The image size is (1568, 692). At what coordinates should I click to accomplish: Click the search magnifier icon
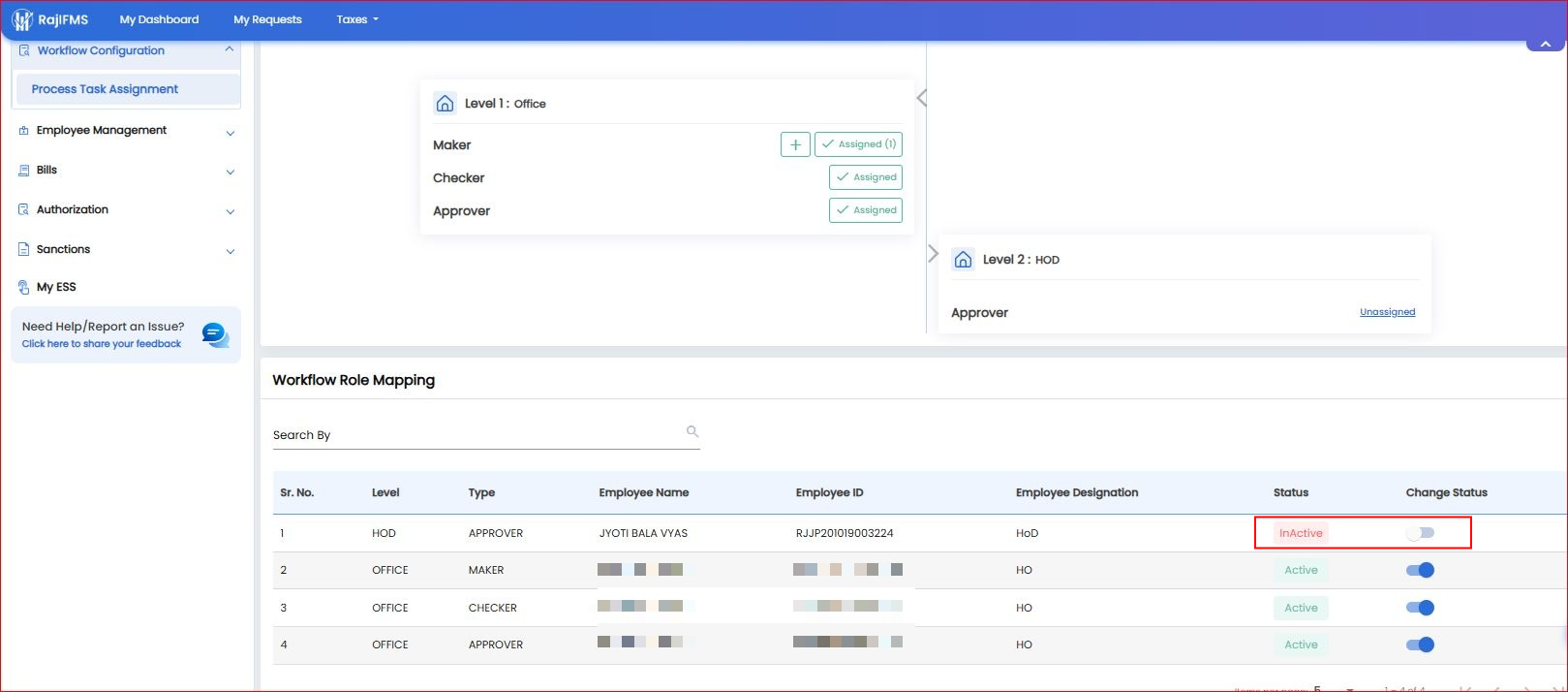692,431
